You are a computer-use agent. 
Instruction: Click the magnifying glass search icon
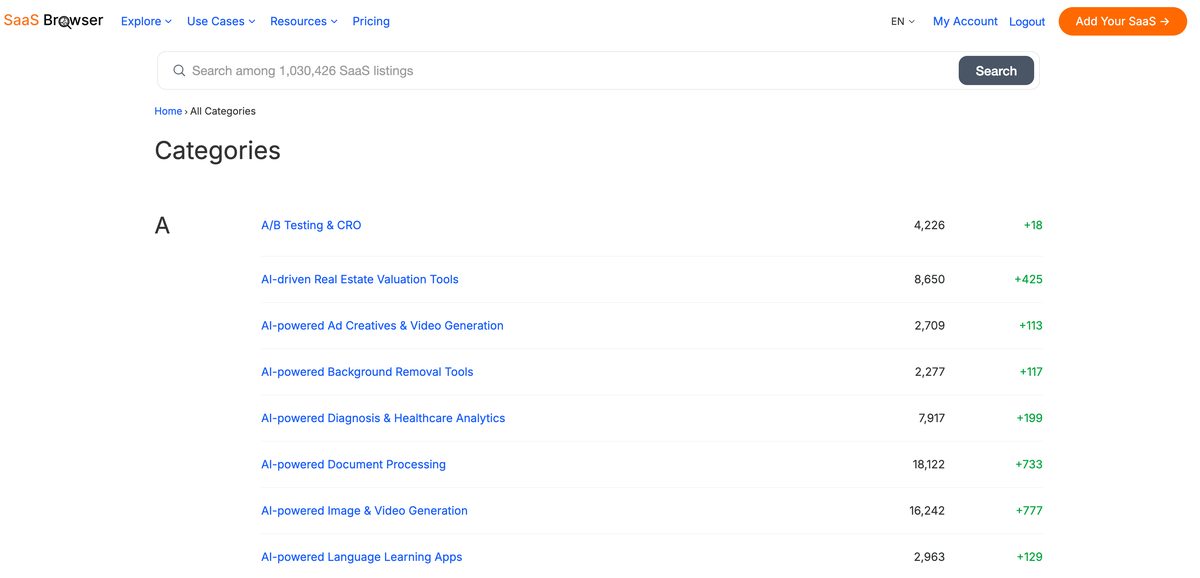coord(179,70)
